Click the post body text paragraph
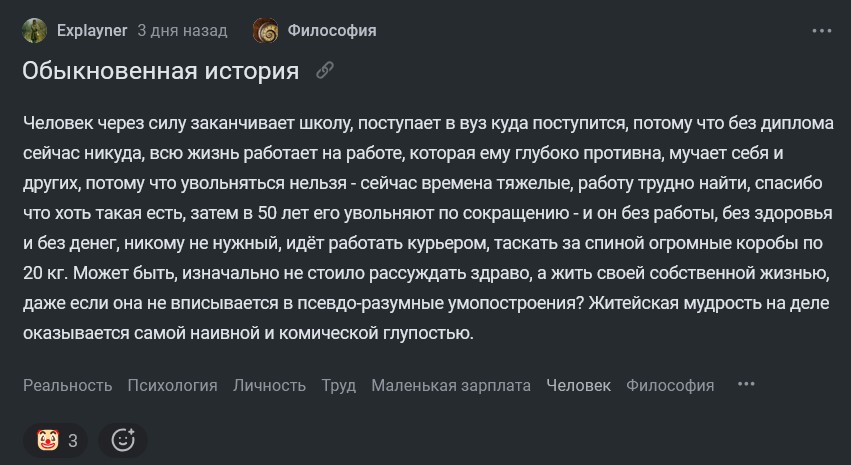The image size is (851, 465). 428,228
